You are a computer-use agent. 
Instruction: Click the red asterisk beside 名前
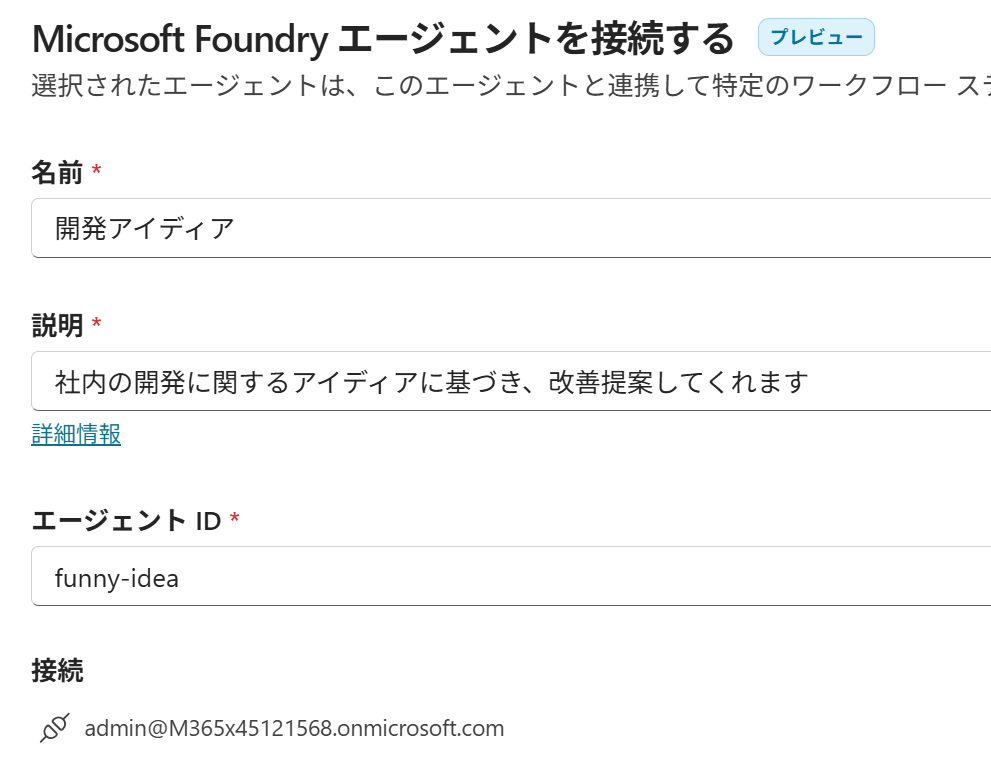point(96,172)
